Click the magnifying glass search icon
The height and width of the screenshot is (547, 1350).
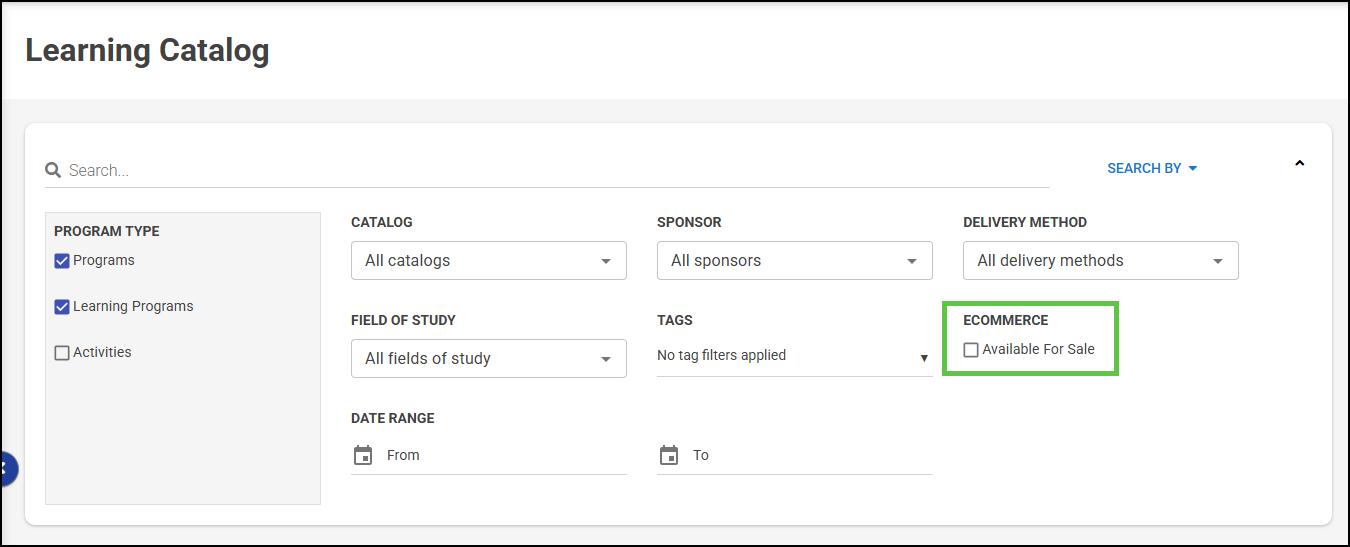click(x=53, y=170)
